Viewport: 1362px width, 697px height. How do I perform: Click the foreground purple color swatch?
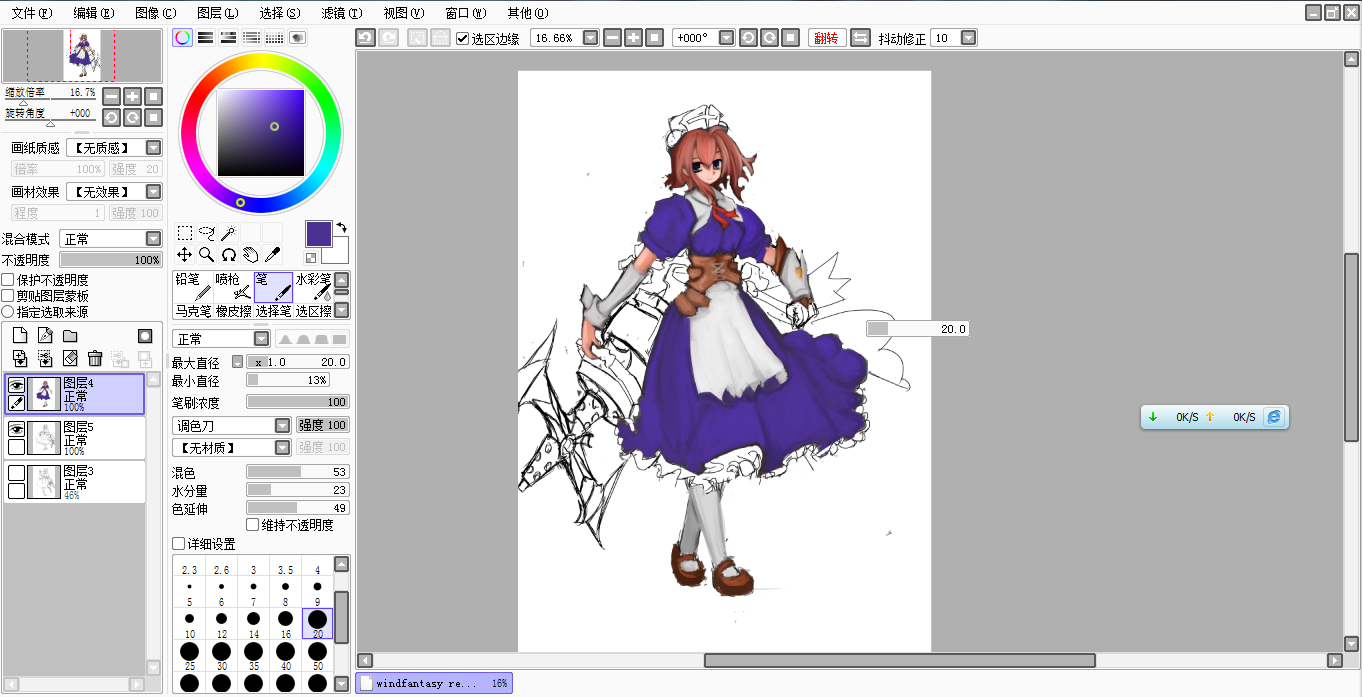(x=319, y=234)
